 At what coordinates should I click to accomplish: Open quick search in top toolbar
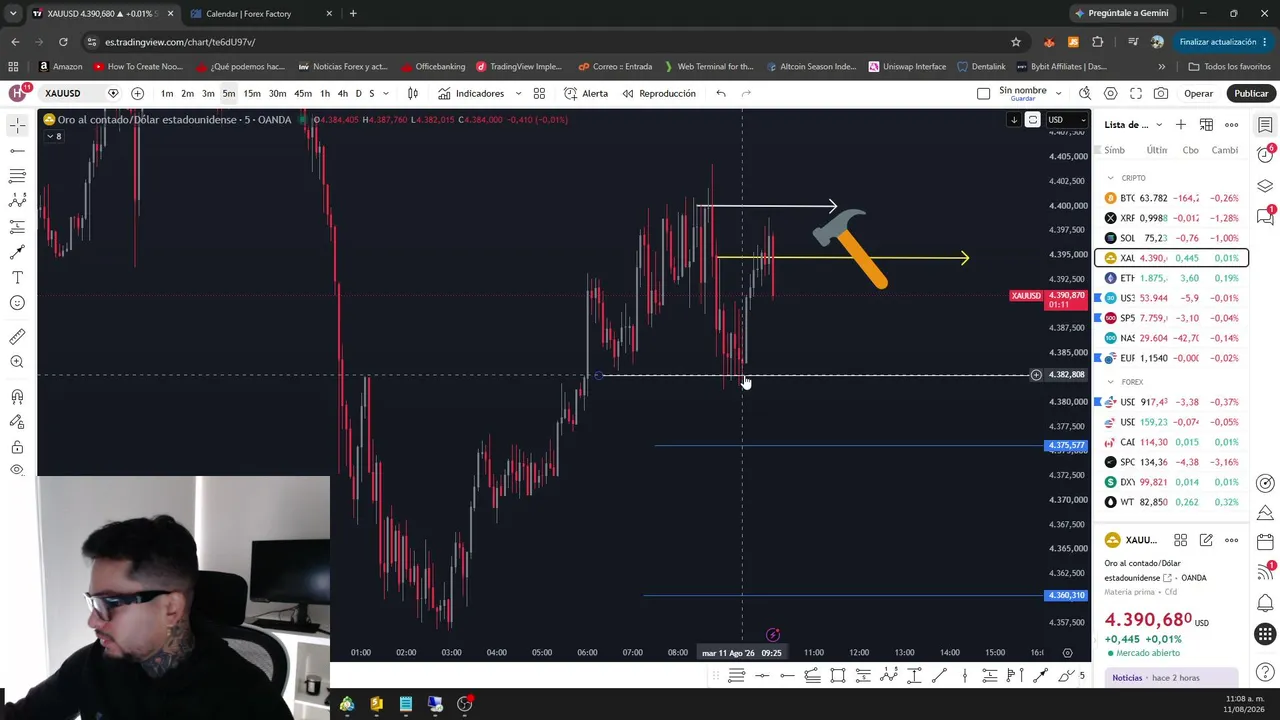[1085, 93]
